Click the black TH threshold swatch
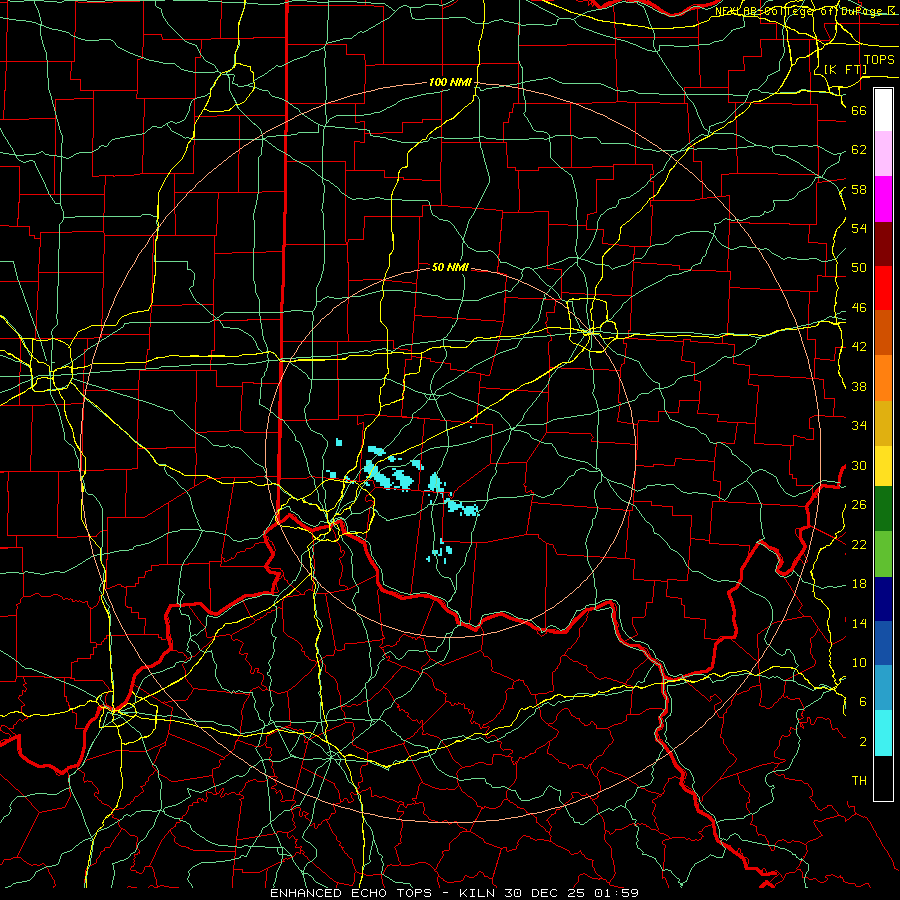This screenshot has height=900, width=900. click(x=883, y=778)
